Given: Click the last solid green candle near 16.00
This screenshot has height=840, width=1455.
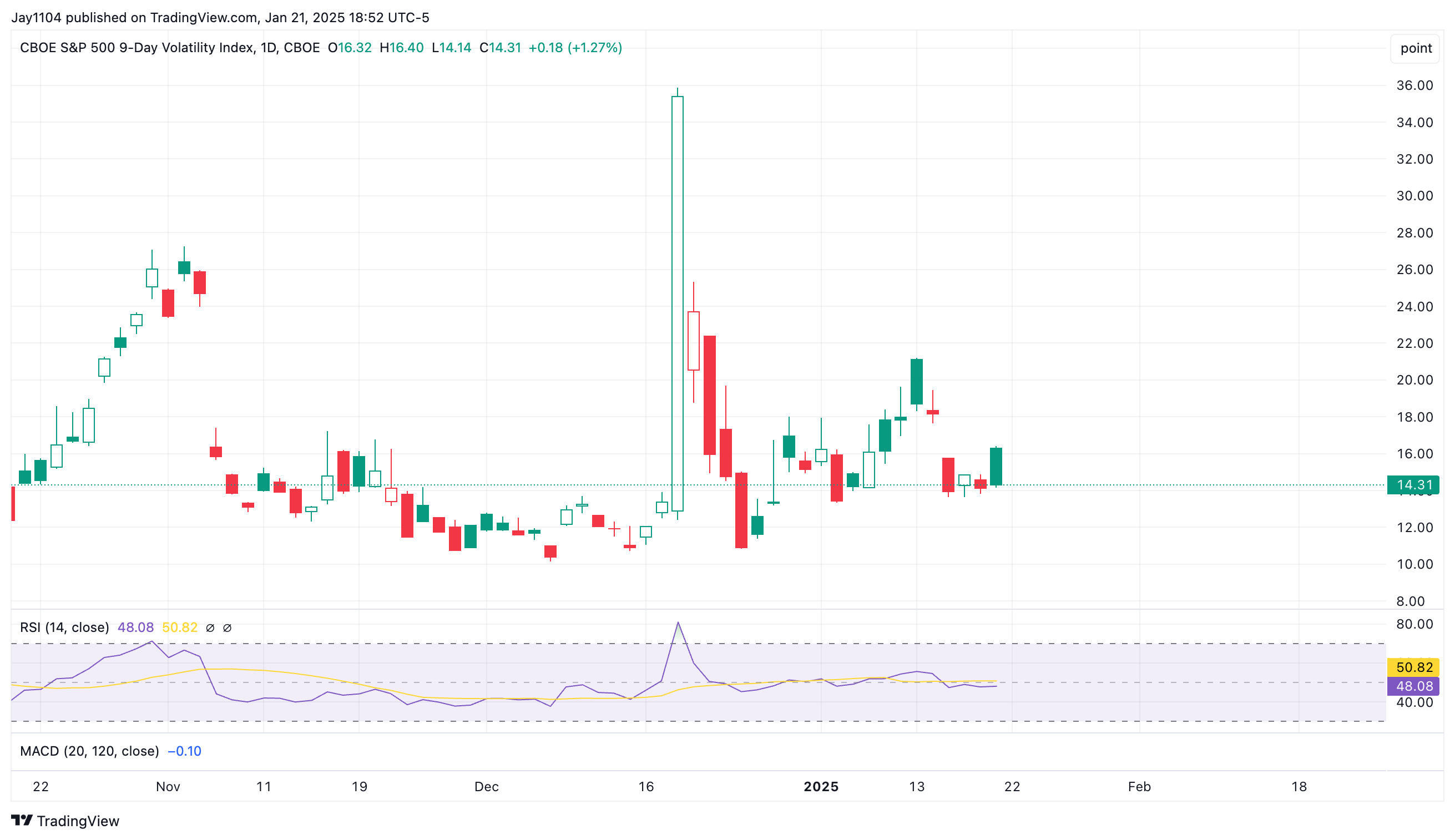Looking at the screenshot, I should pyautogui.click(x=996, y=466).
